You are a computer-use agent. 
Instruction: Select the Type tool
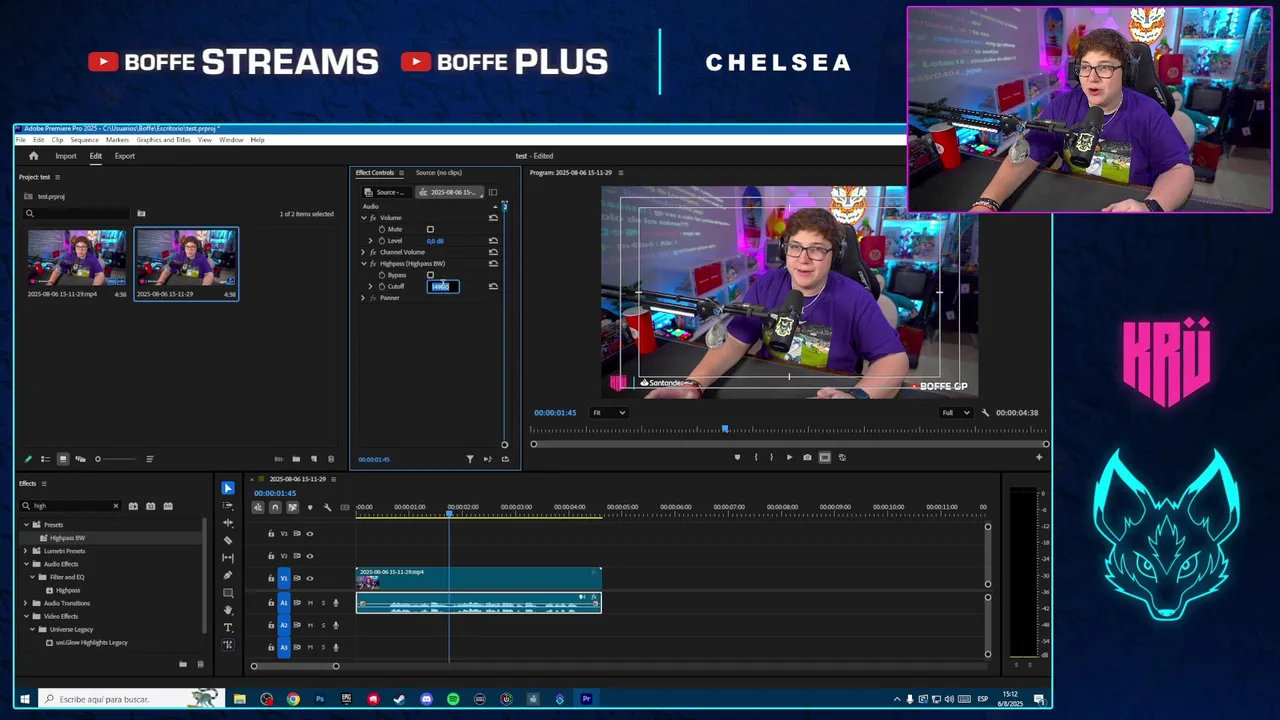point(228,627)
